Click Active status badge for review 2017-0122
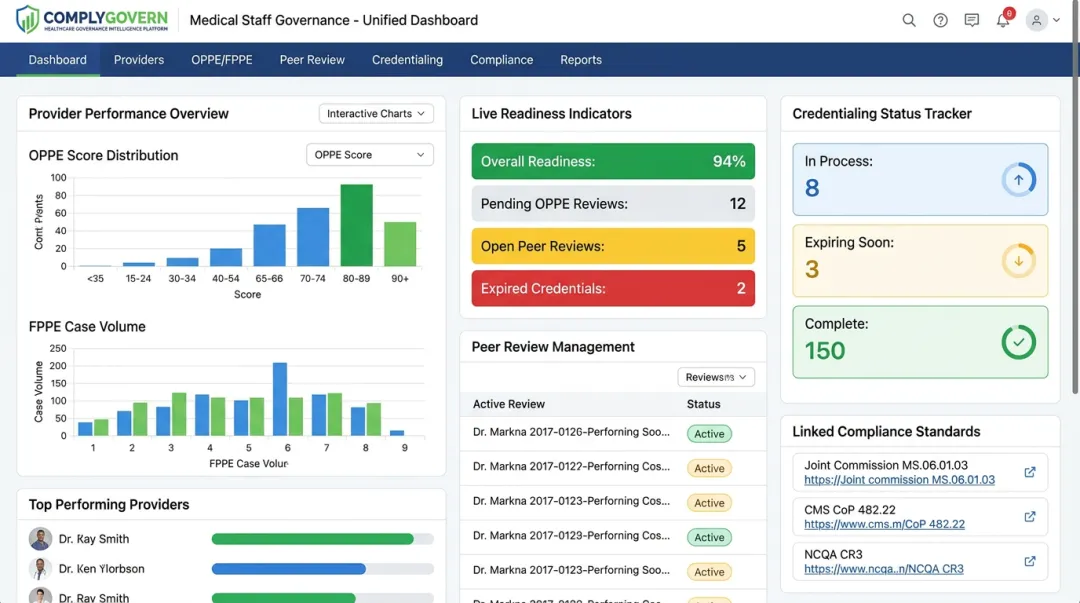This screenshot has height=603, width=1080. point(709,468)
